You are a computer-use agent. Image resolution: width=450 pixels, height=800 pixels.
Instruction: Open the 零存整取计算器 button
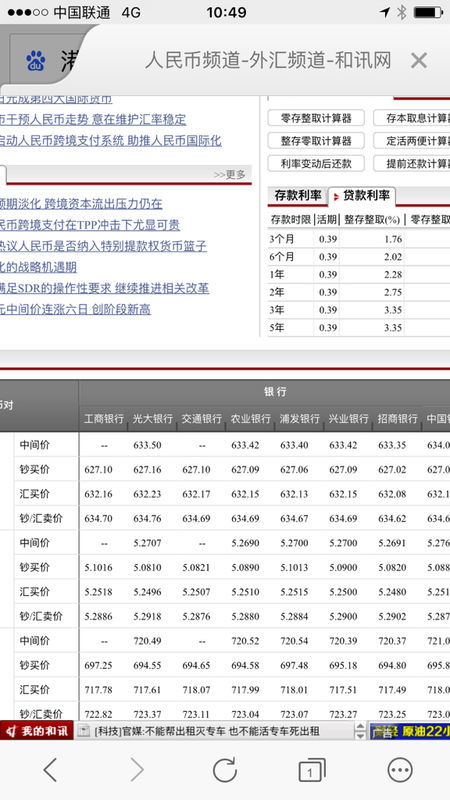point(316,118)
